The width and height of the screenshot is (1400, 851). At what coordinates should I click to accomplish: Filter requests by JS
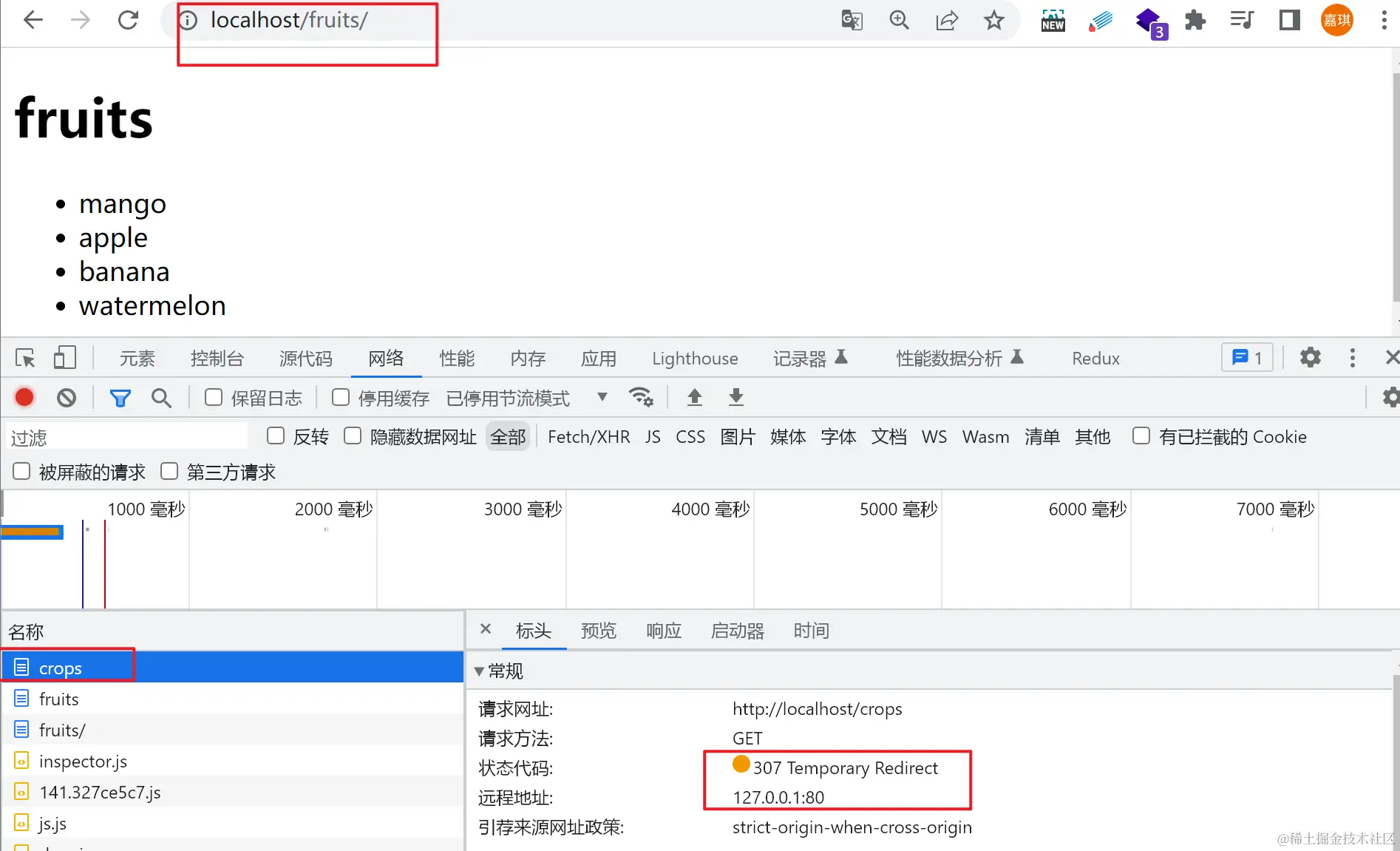653,437
